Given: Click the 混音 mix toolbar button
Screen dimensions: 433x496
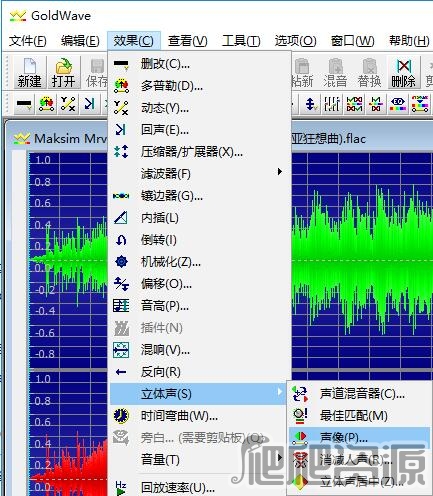Looking at the screenshot, I should point(335,72).
